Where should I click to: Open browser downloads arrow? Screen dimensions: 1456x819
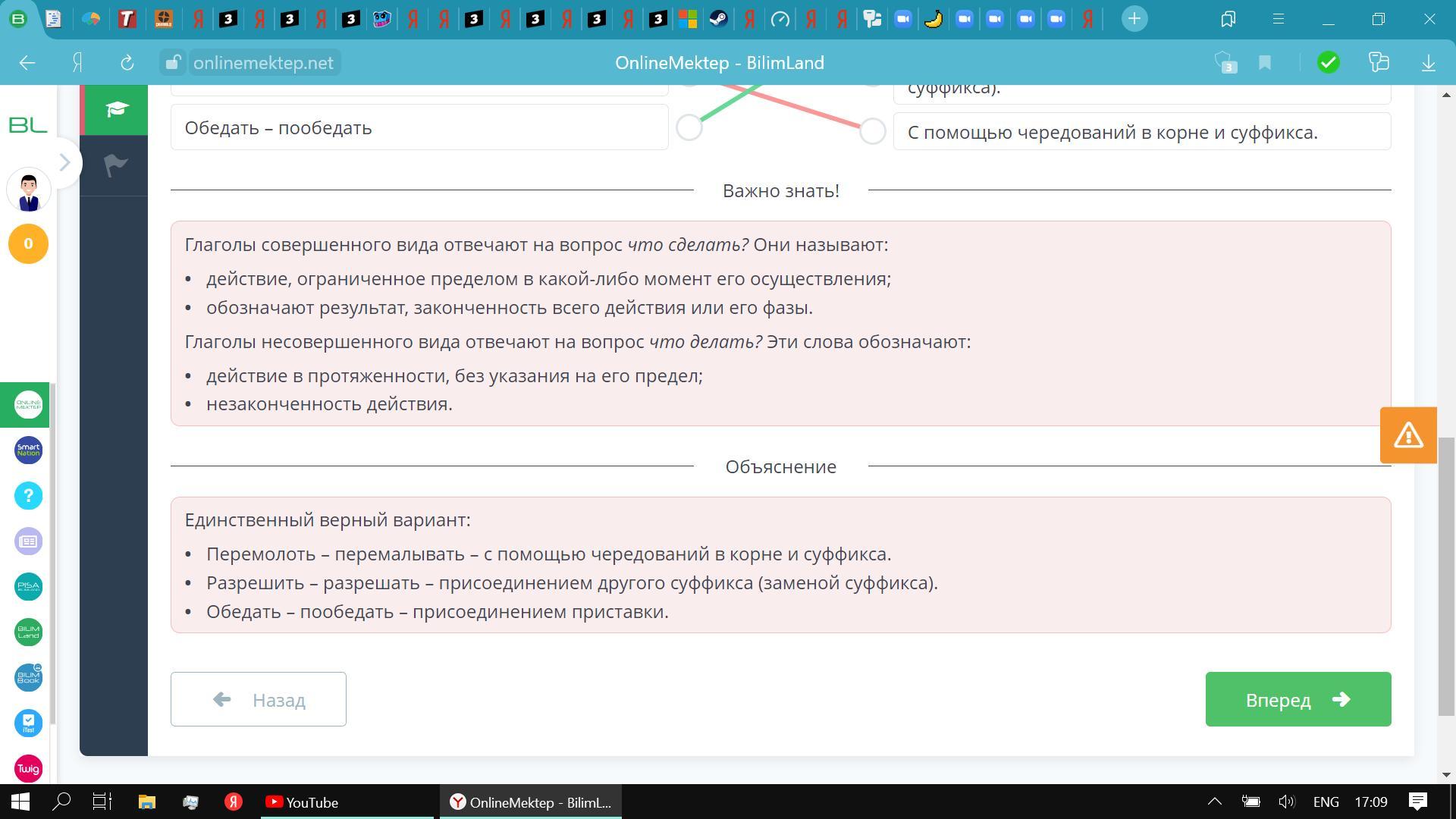click(1428, 63)
